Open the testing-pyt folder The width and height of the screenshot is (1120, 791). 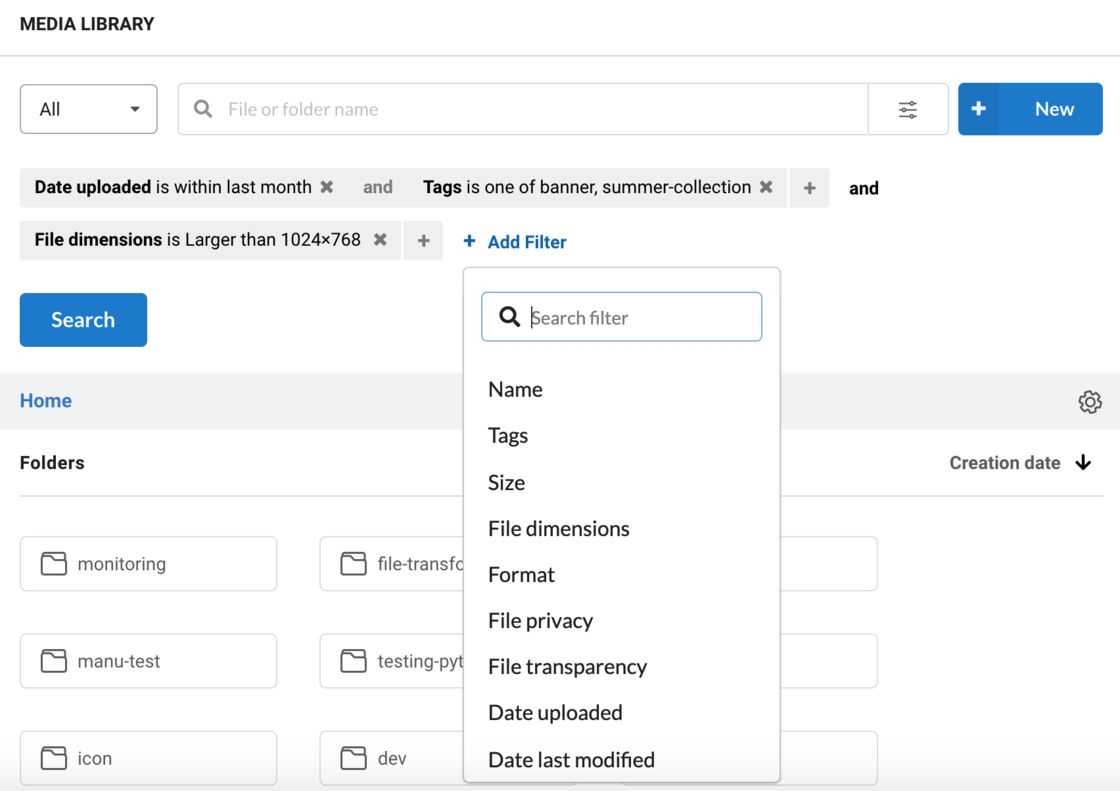tap(392, 661)
